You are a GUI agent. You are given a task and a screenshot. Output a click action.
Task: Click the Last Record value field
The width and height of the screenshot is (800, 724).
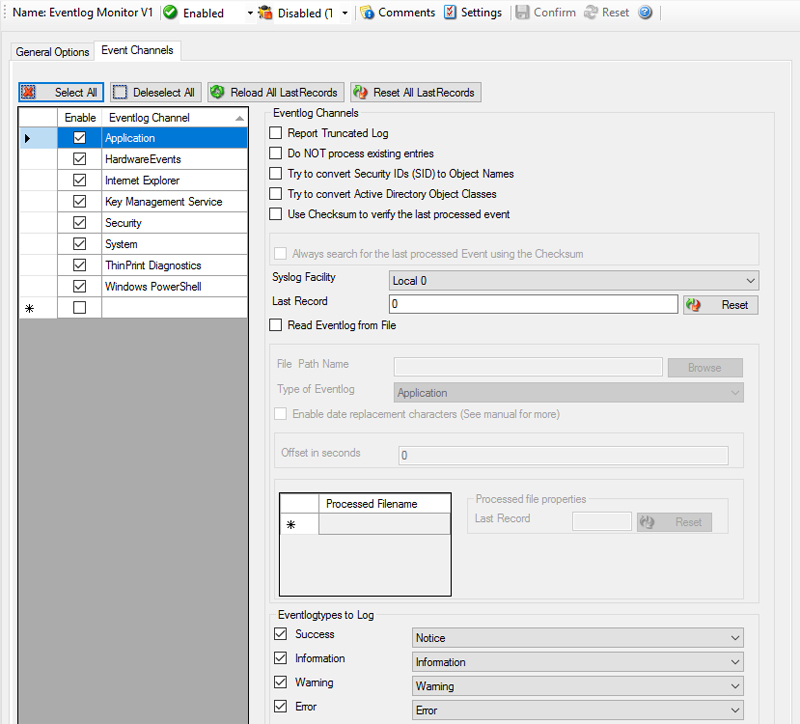[533, 304]
